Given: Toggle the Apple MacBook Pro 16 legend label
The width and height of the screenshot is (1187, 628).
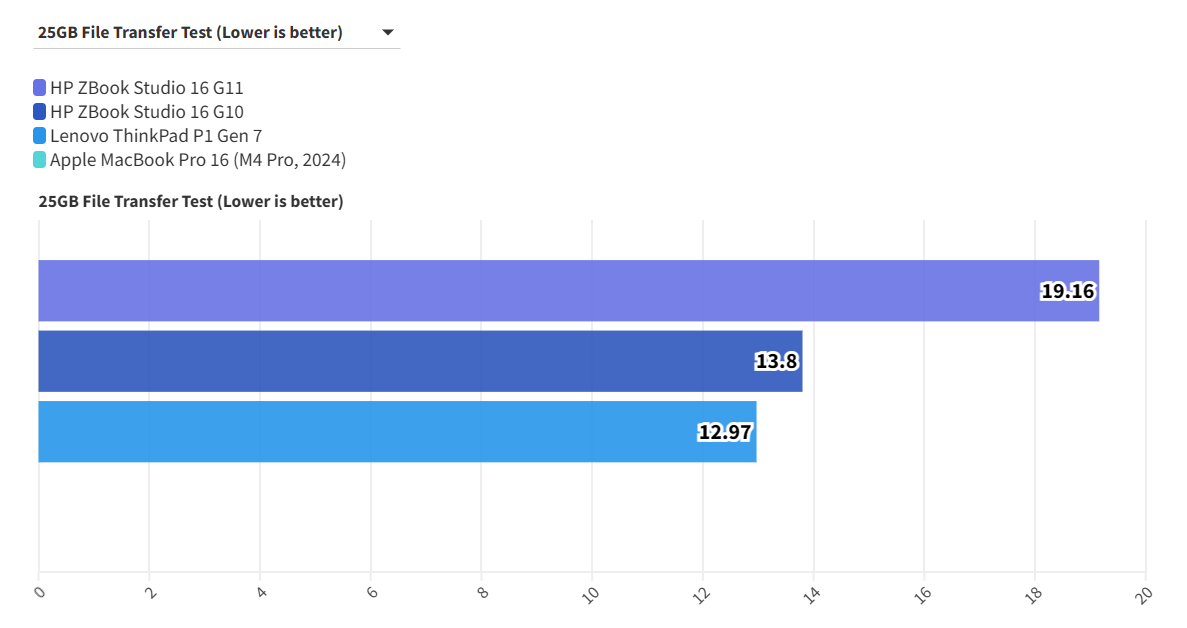Looking at the screenshot, I should click(198, 160).
